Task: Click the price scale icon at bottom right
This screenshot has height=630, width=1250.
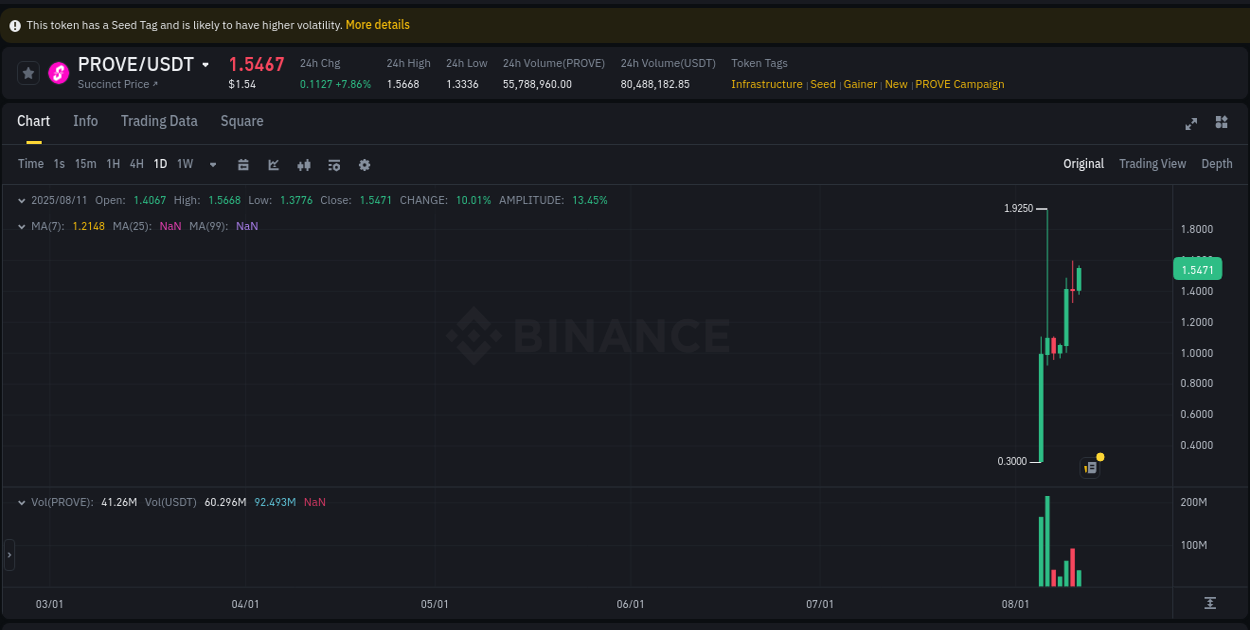Action: pos(1208,604)
